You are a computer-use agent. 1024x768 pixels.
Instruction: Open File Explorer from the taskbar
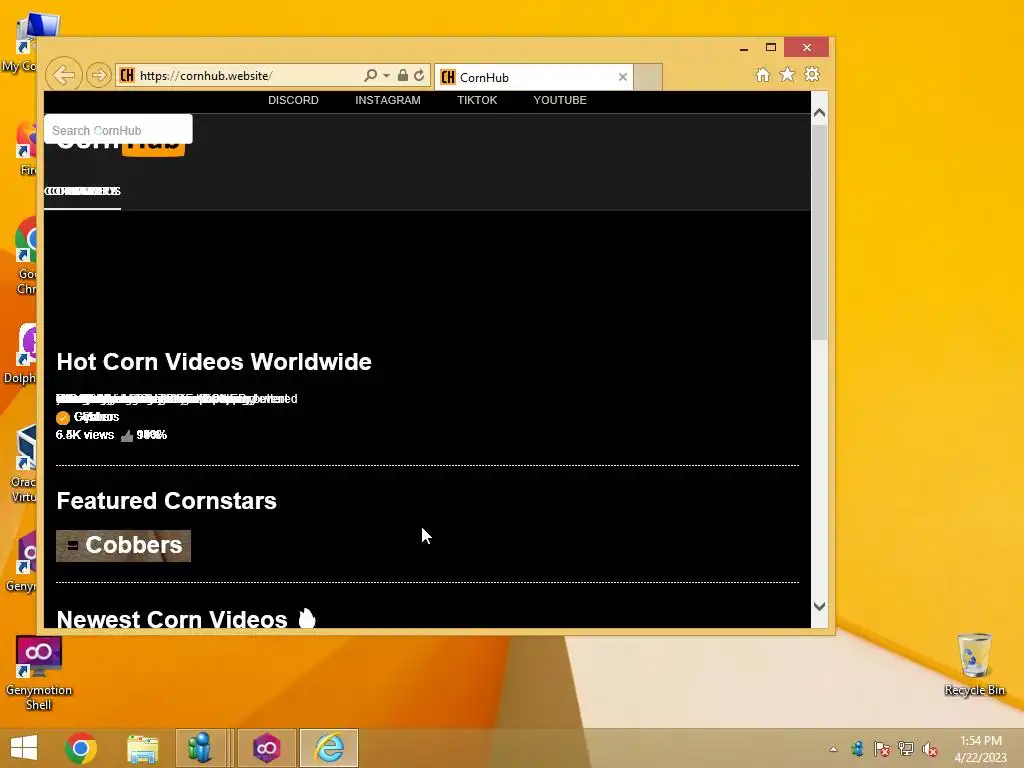[x=142, y=748]
